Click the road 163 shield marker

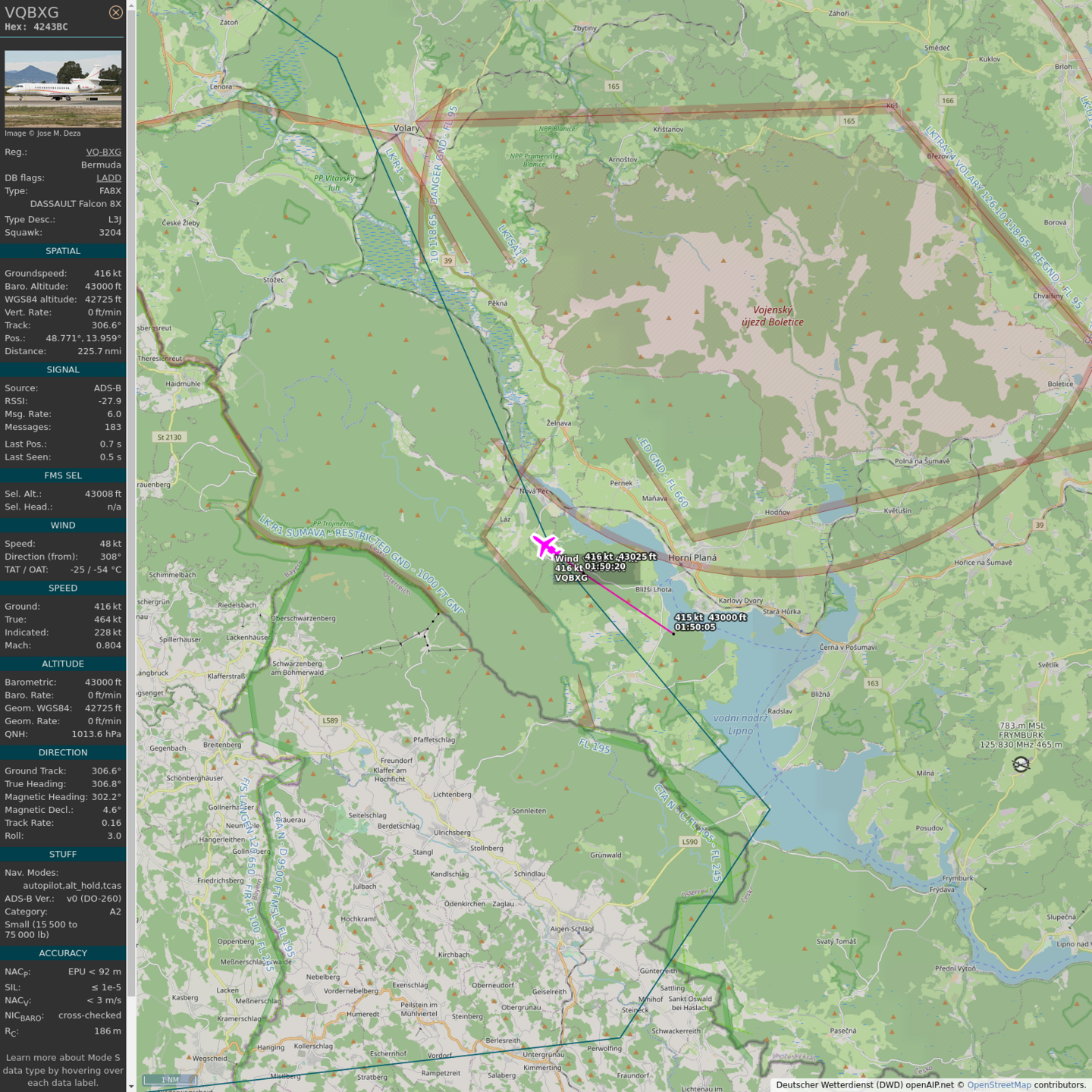click(872, 683)
